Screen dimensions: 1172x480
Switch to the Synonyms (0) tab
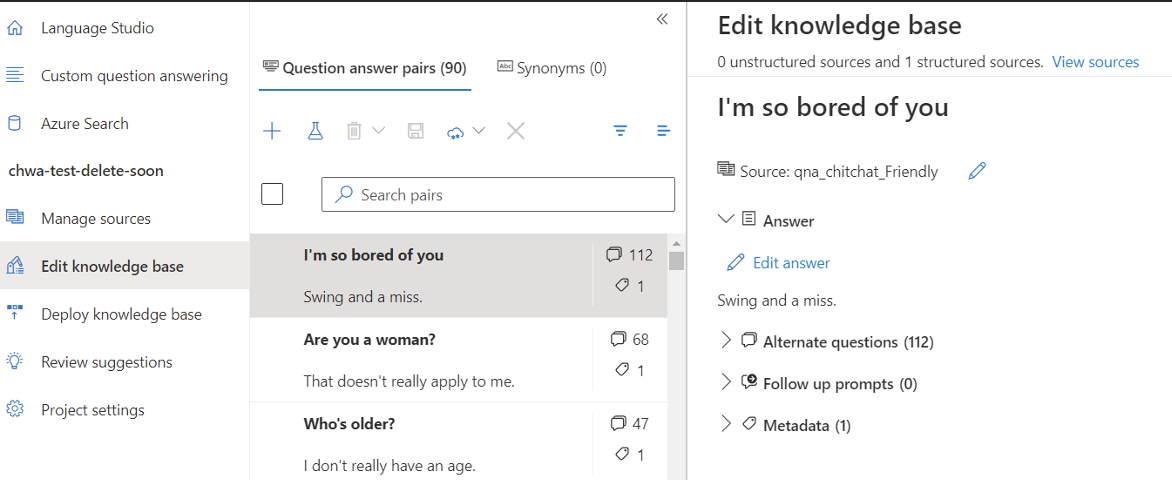[552, 68]
